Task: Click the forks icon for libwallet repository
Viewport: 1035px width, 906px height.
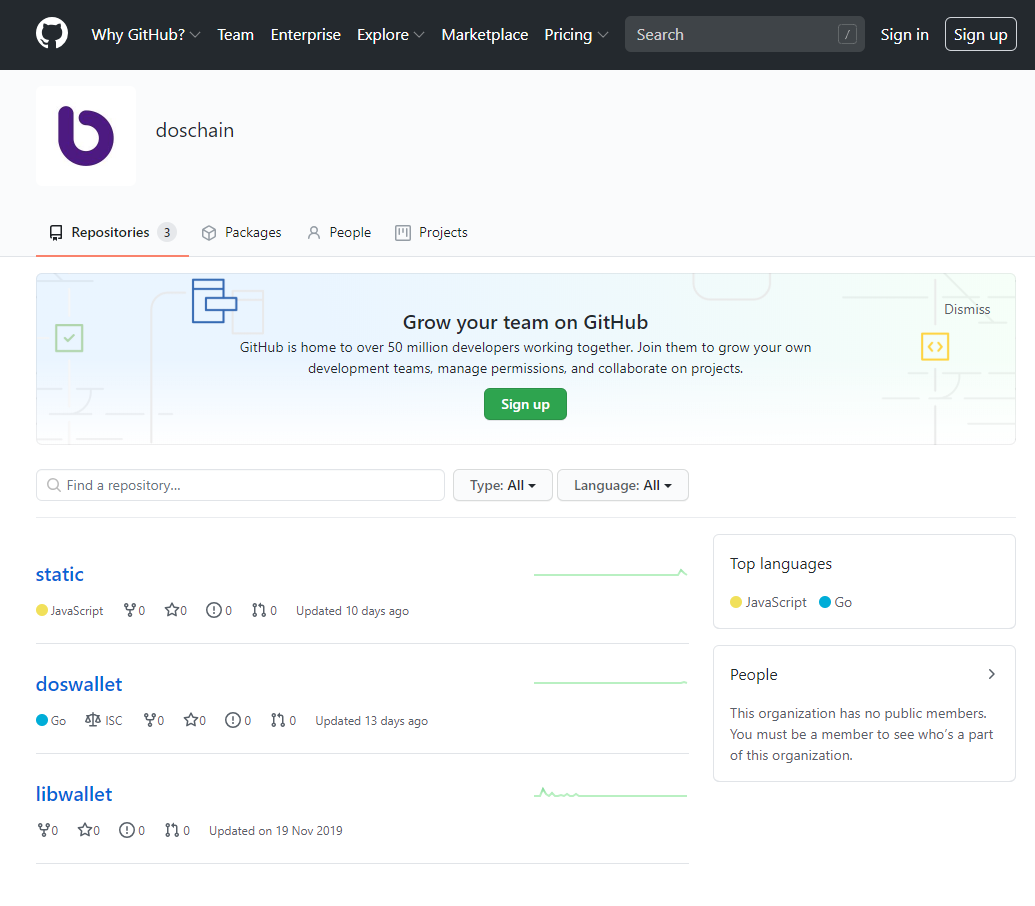Action: [x=44, y=830]
